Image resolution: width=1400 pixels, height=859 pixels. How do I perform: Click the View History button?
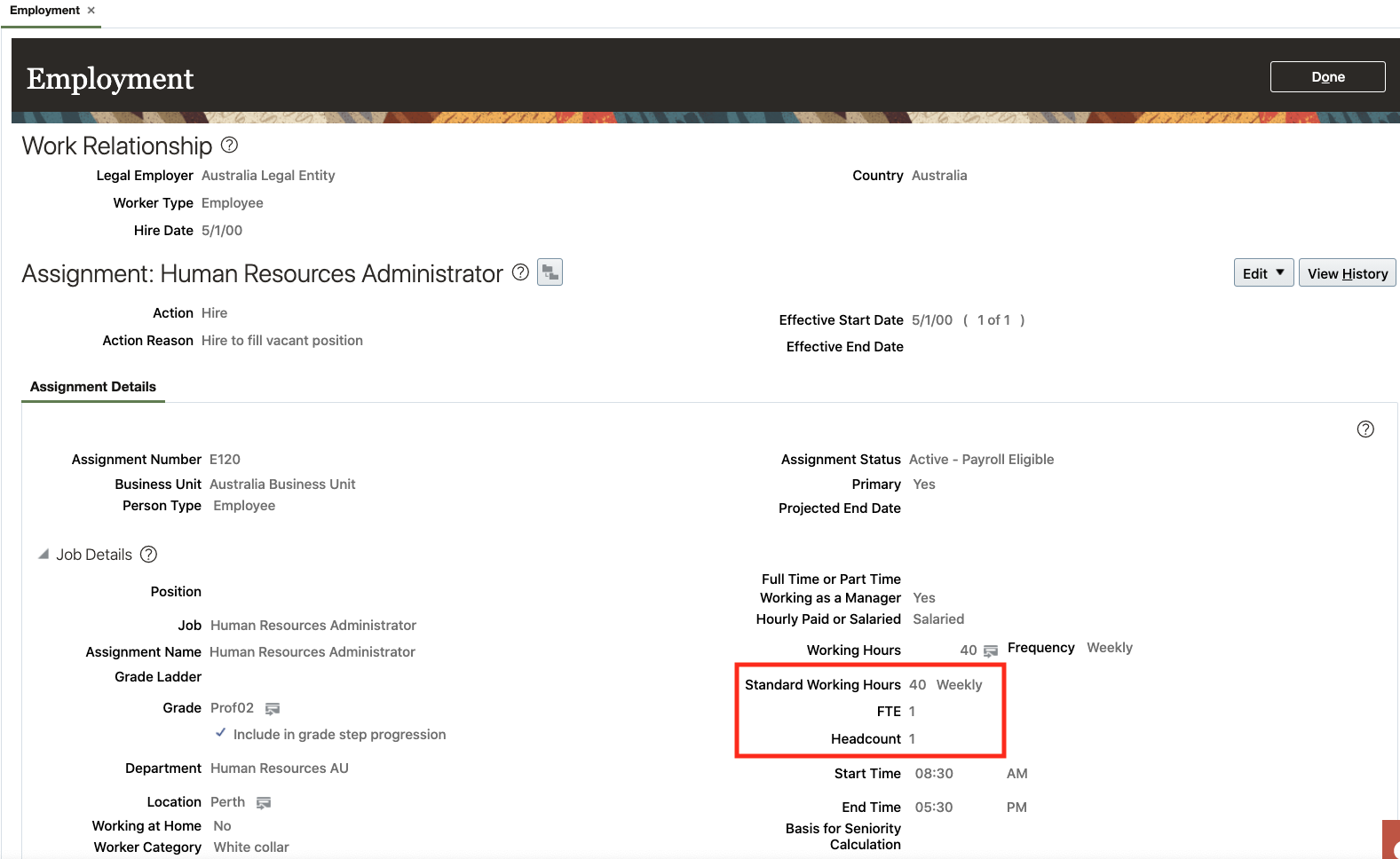[x=1347, y=273]
